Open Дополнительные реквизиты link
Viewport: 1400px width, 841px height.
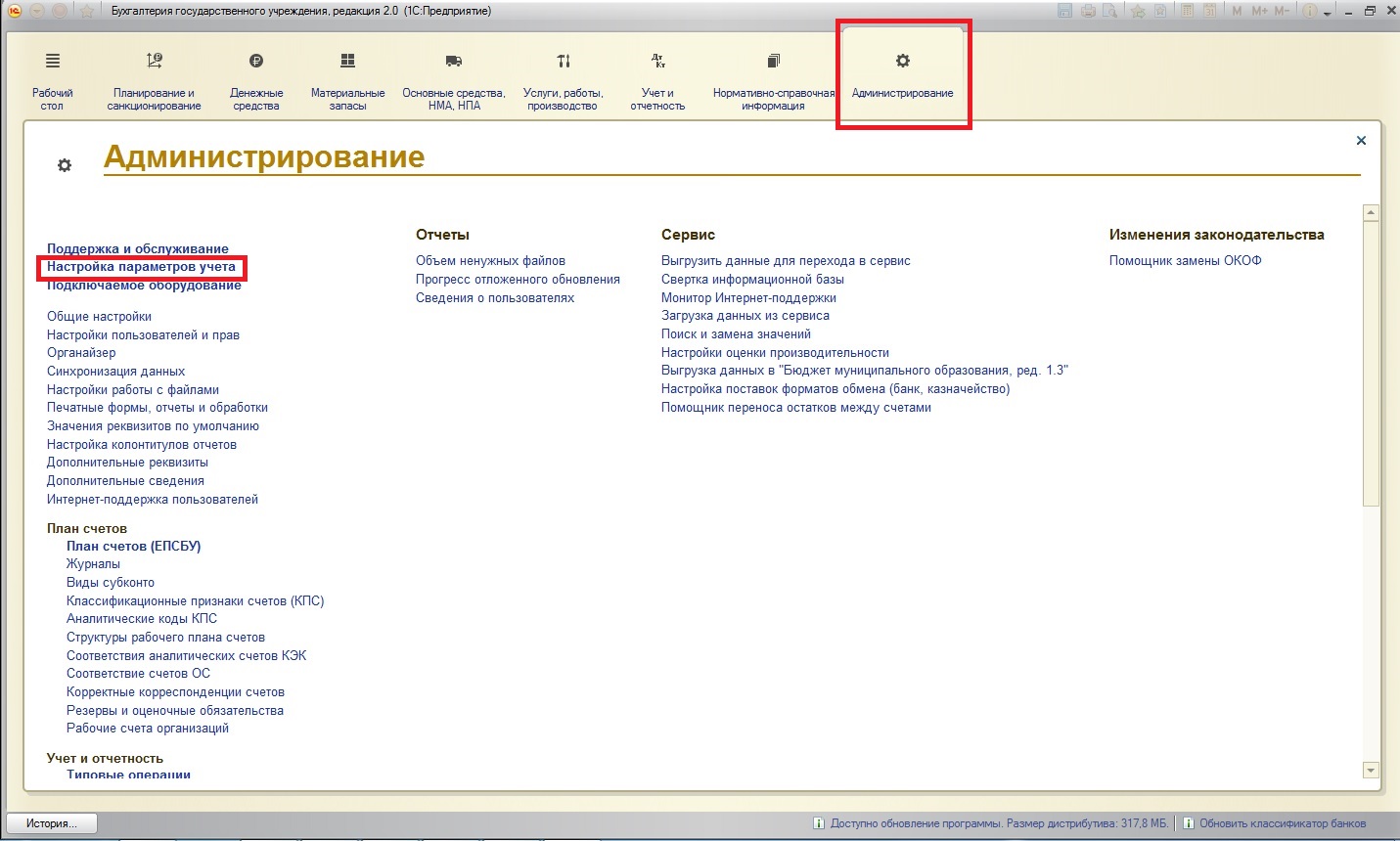[x=127, y=462]
